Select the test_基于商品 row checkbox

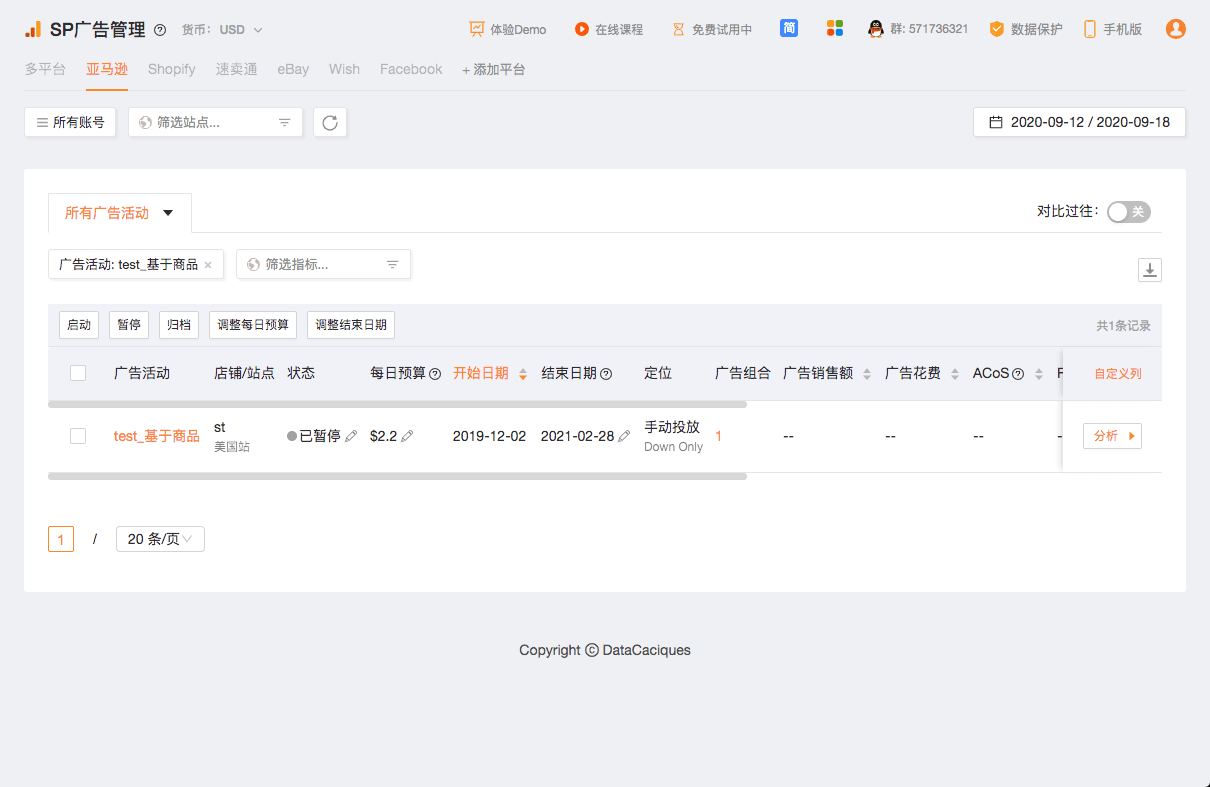coord(78,436)
